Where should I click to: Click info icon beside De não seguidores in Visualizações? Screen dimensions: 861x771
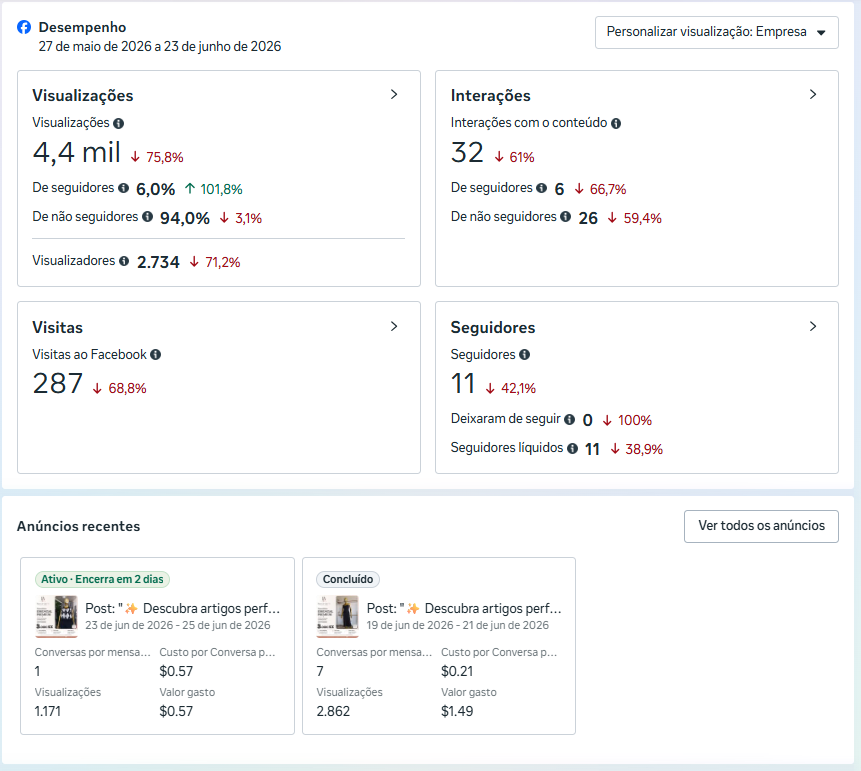pos(148,217)
